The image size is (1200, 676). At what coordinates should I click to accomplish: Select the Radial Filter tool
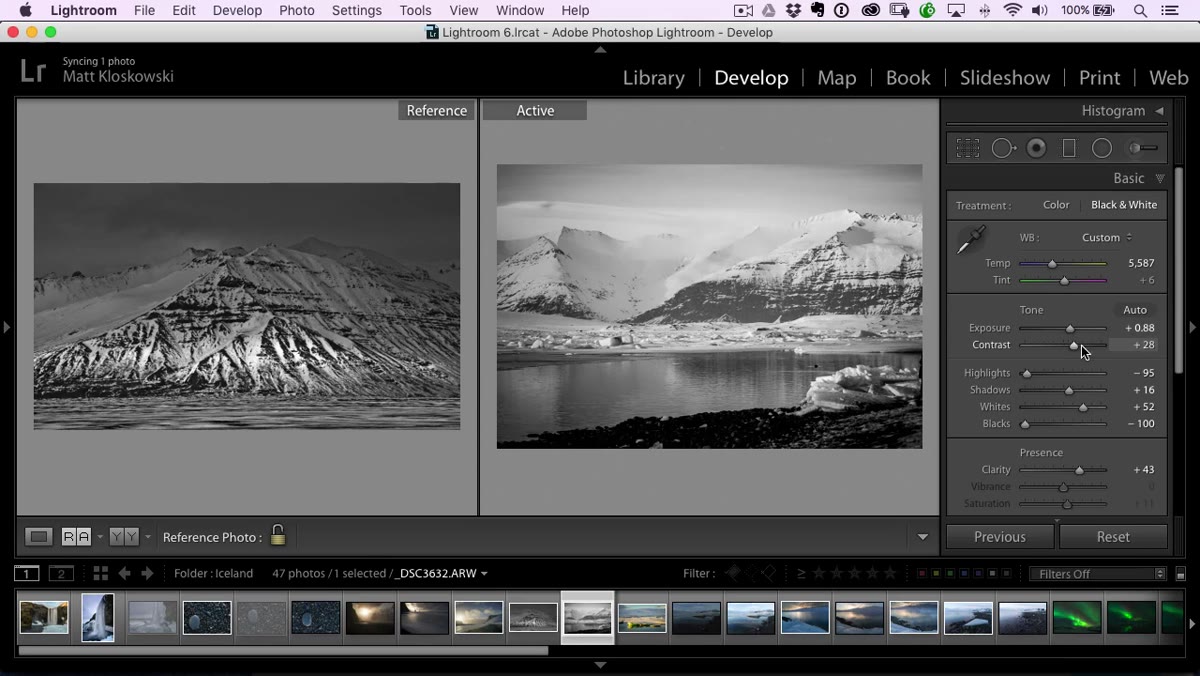(1102, 148)
